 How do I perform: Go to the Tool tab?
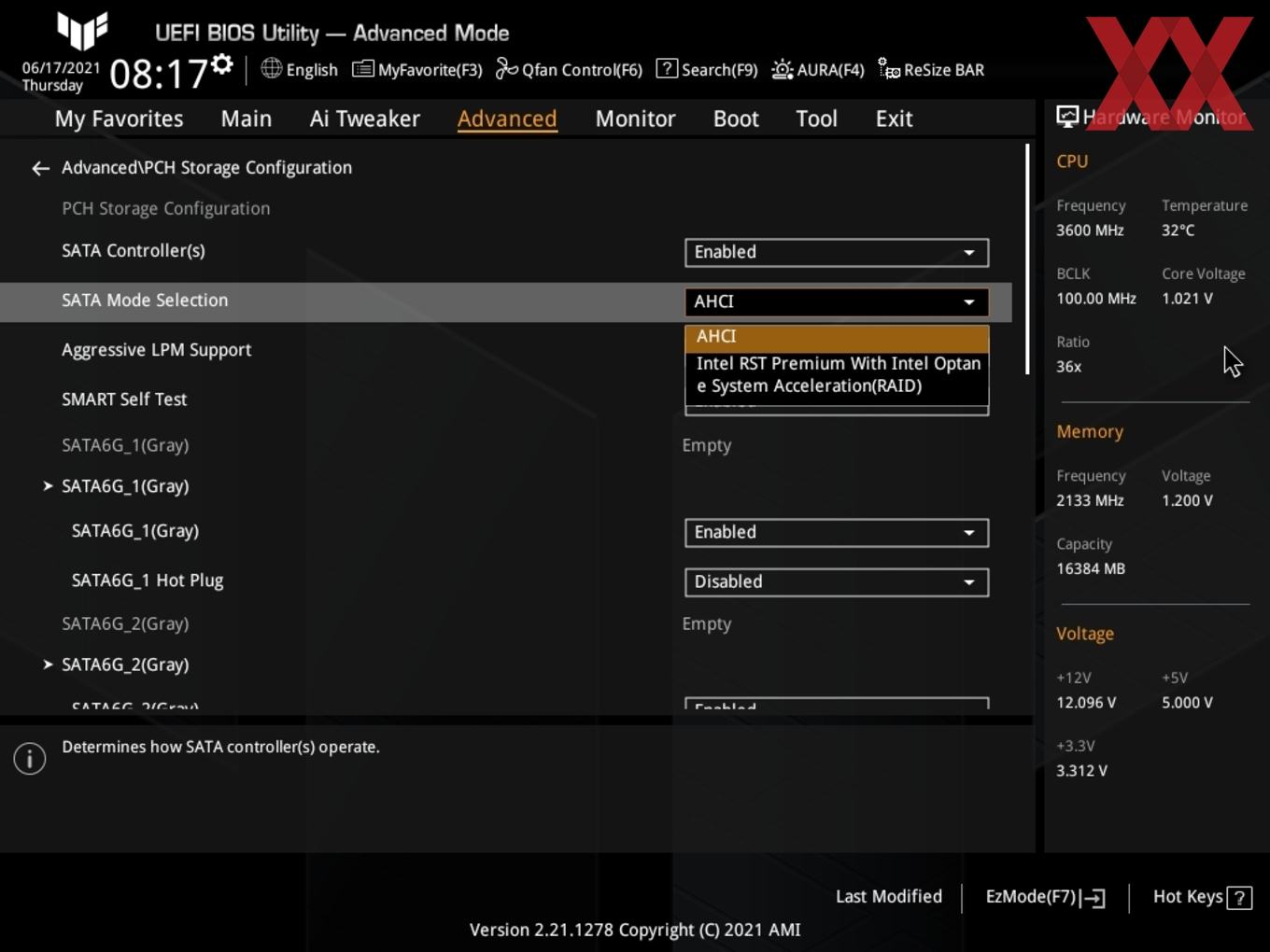(x=816, y=119)
